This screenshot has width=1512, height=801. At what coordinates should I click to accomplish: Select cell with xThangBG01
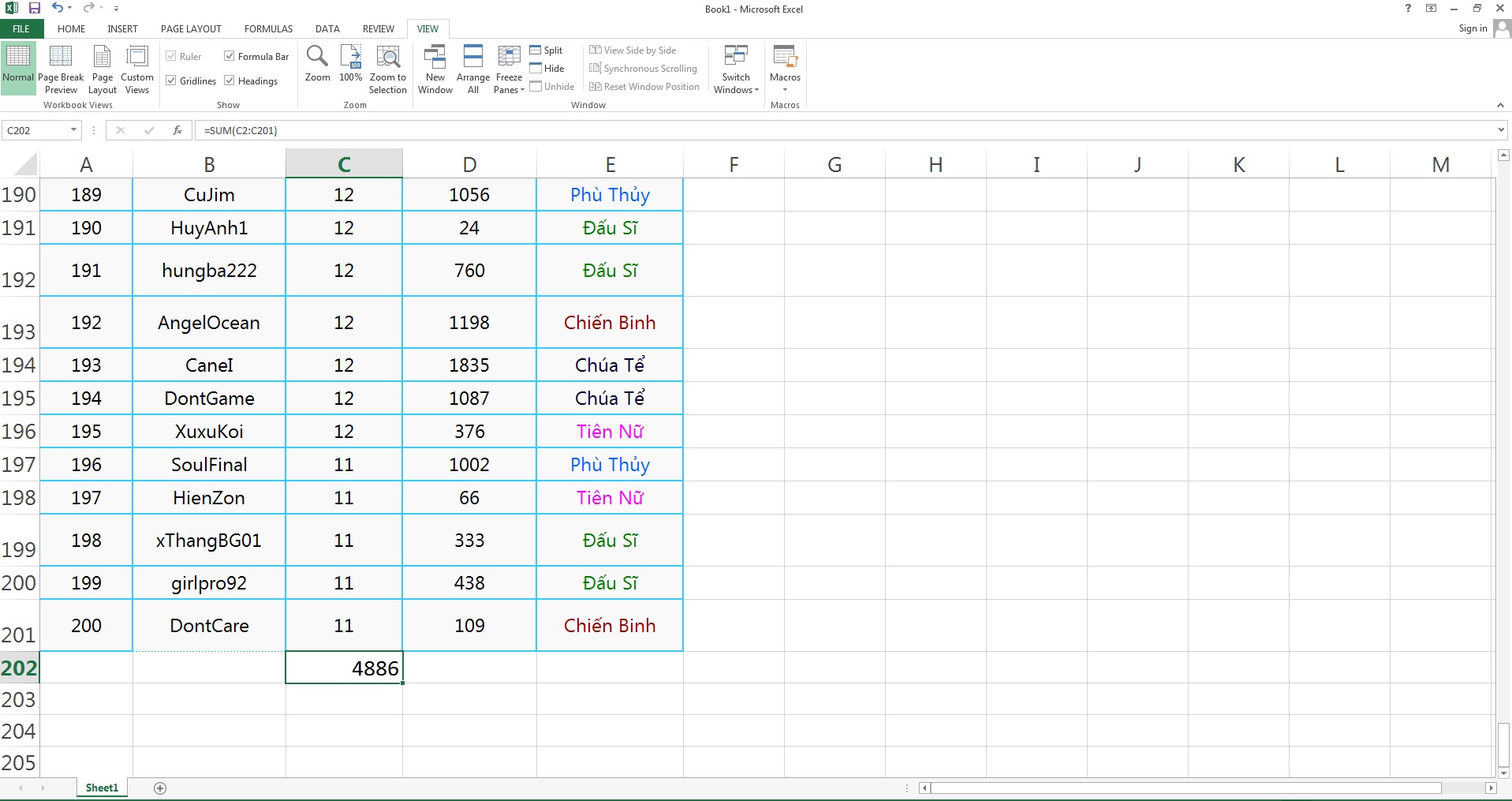209,541
